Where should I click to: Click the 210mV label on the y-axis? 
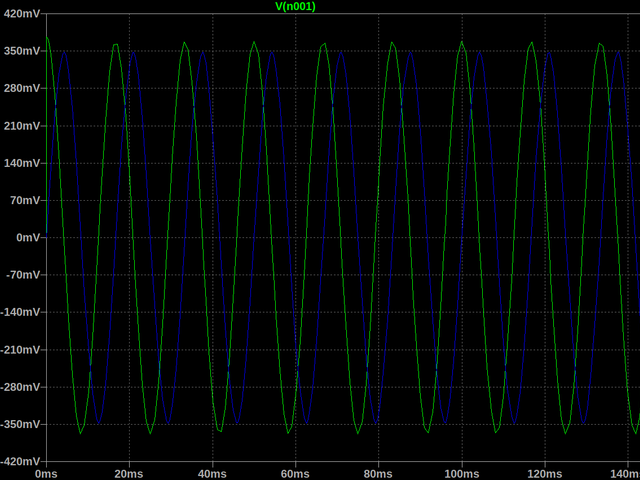pyautogui.click(x=21, y=126)
